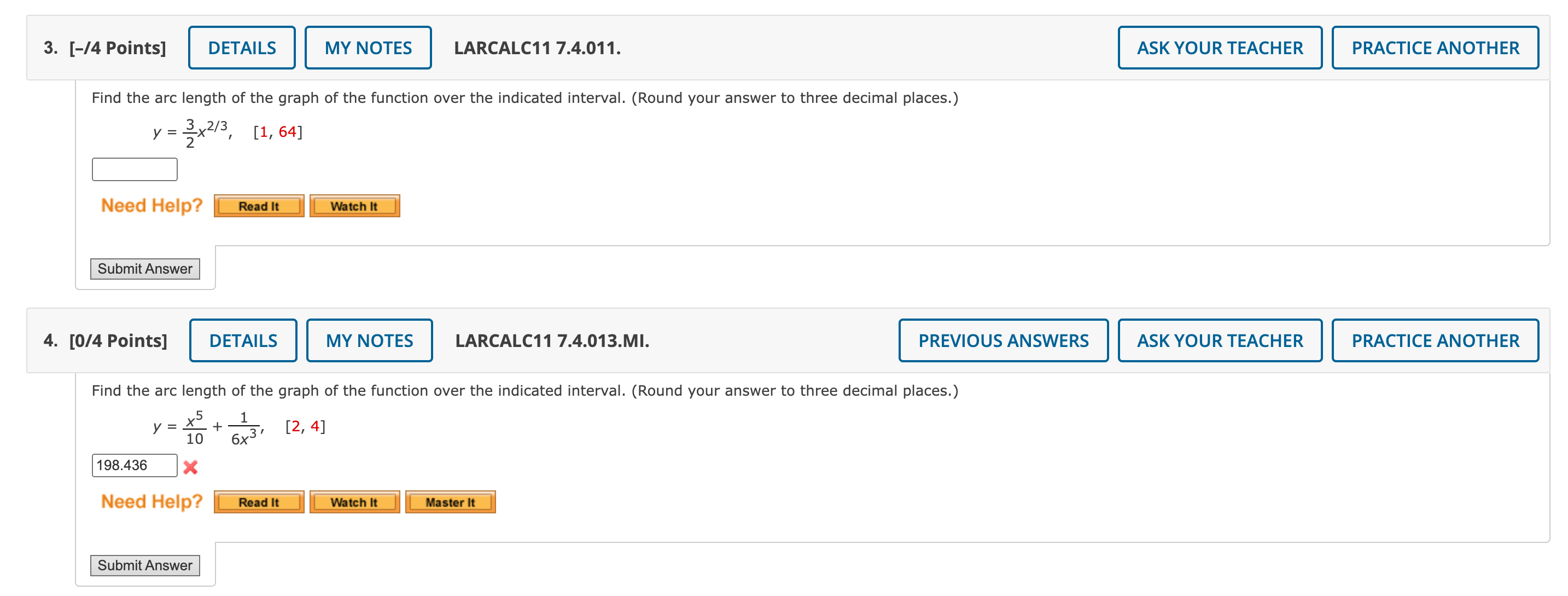Click ASK YOUR TEACHER for problem 4
1568x596 pixels.
point(1220,340)
